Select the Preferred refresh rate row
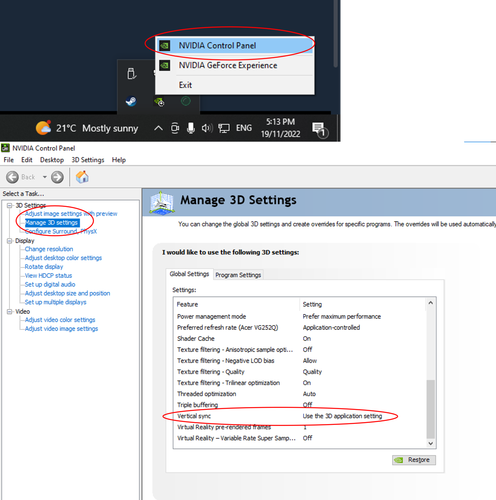Viewport: 496px width, 500px height. tap(300, 327)
